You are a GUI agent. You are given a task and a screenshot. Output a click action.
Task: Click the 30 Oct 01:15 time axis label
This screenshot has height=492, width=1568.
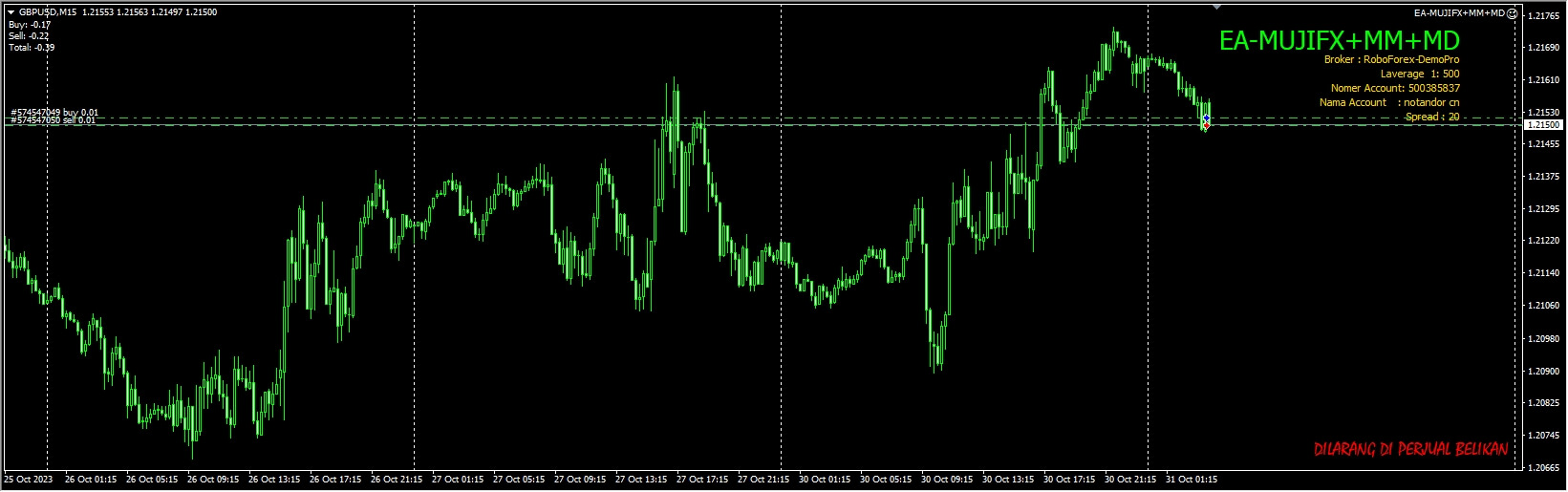[x=825, y=480]
